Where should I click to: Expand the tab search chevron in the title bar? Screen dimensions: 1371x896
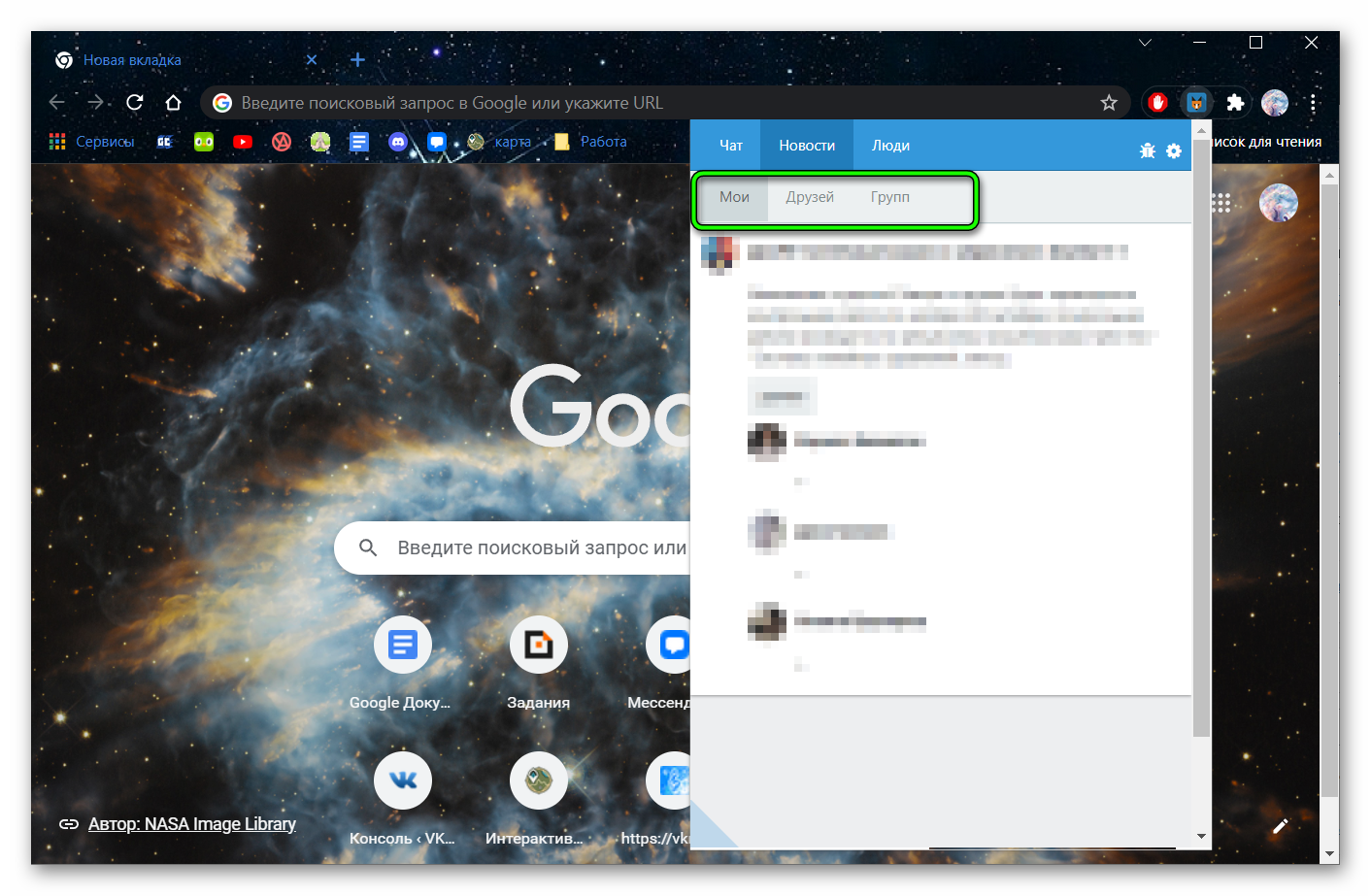point(1145,43)
